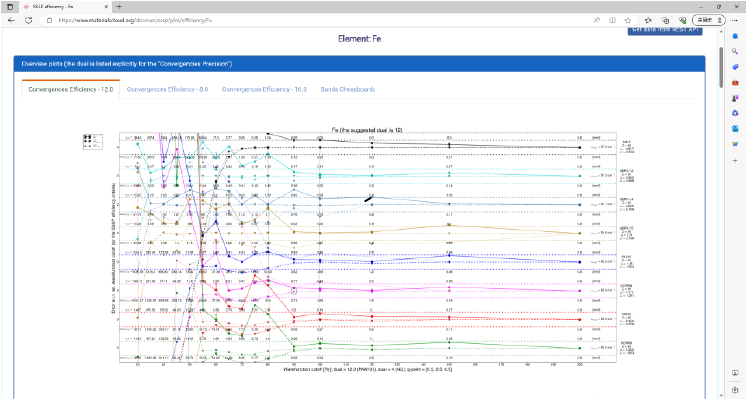Viewport: 746px width, 399px height.
Task: Switch to Convergences Efficiency - 8.0 tab
Action: [x=167, y=89]
